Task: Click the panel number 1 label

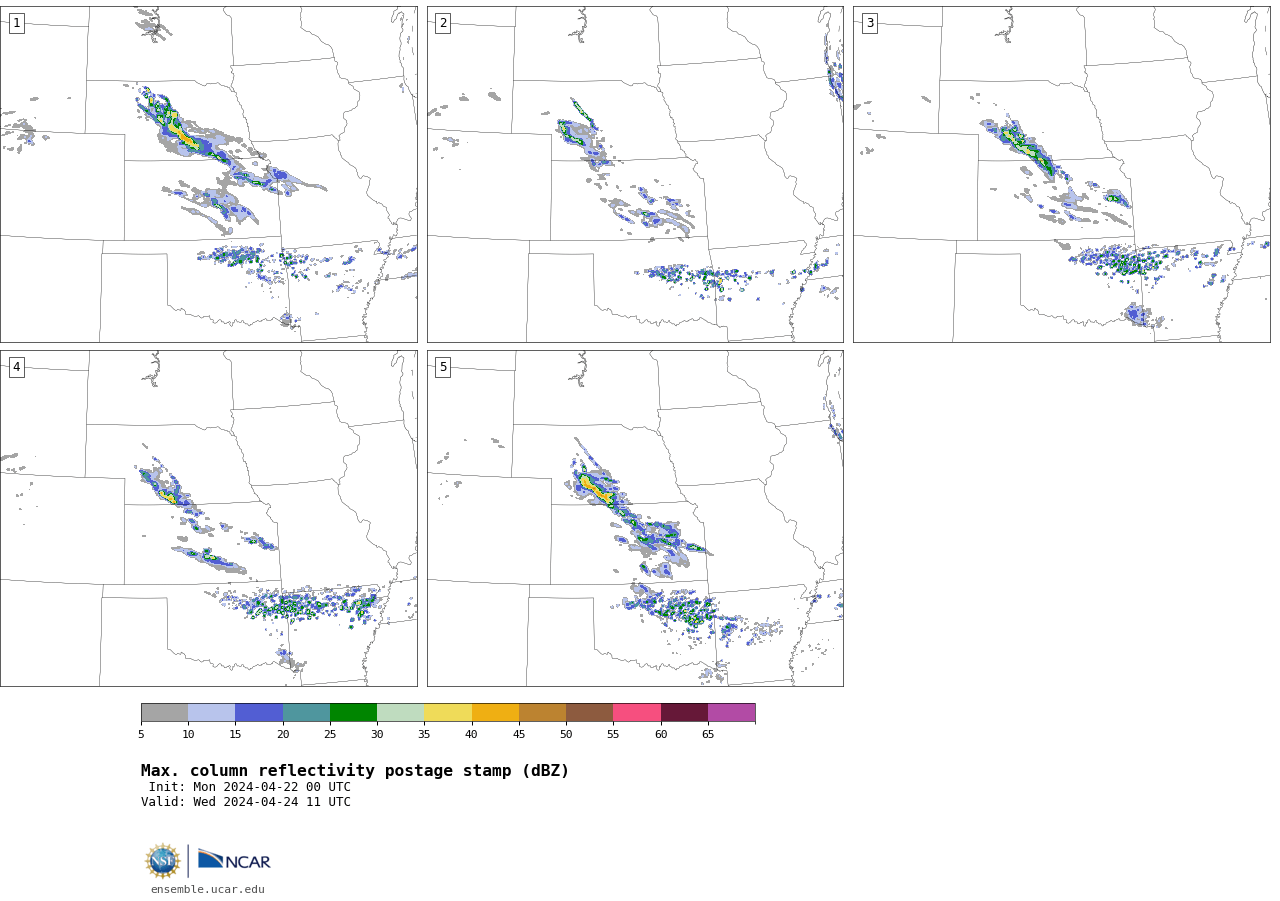Action: [16, 23]
